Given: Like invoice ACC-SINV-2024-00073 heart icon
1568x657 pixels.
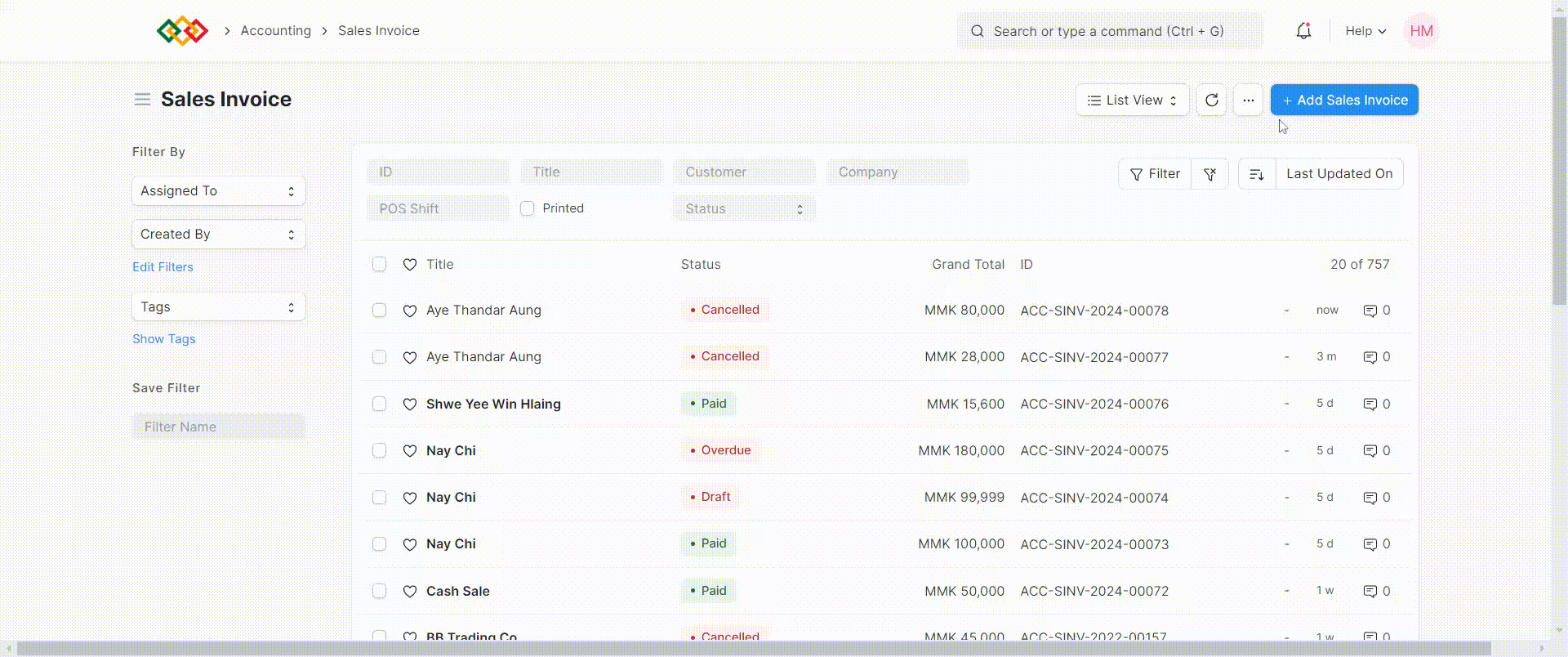Looking at the screenshot, I should click(410, 544).
